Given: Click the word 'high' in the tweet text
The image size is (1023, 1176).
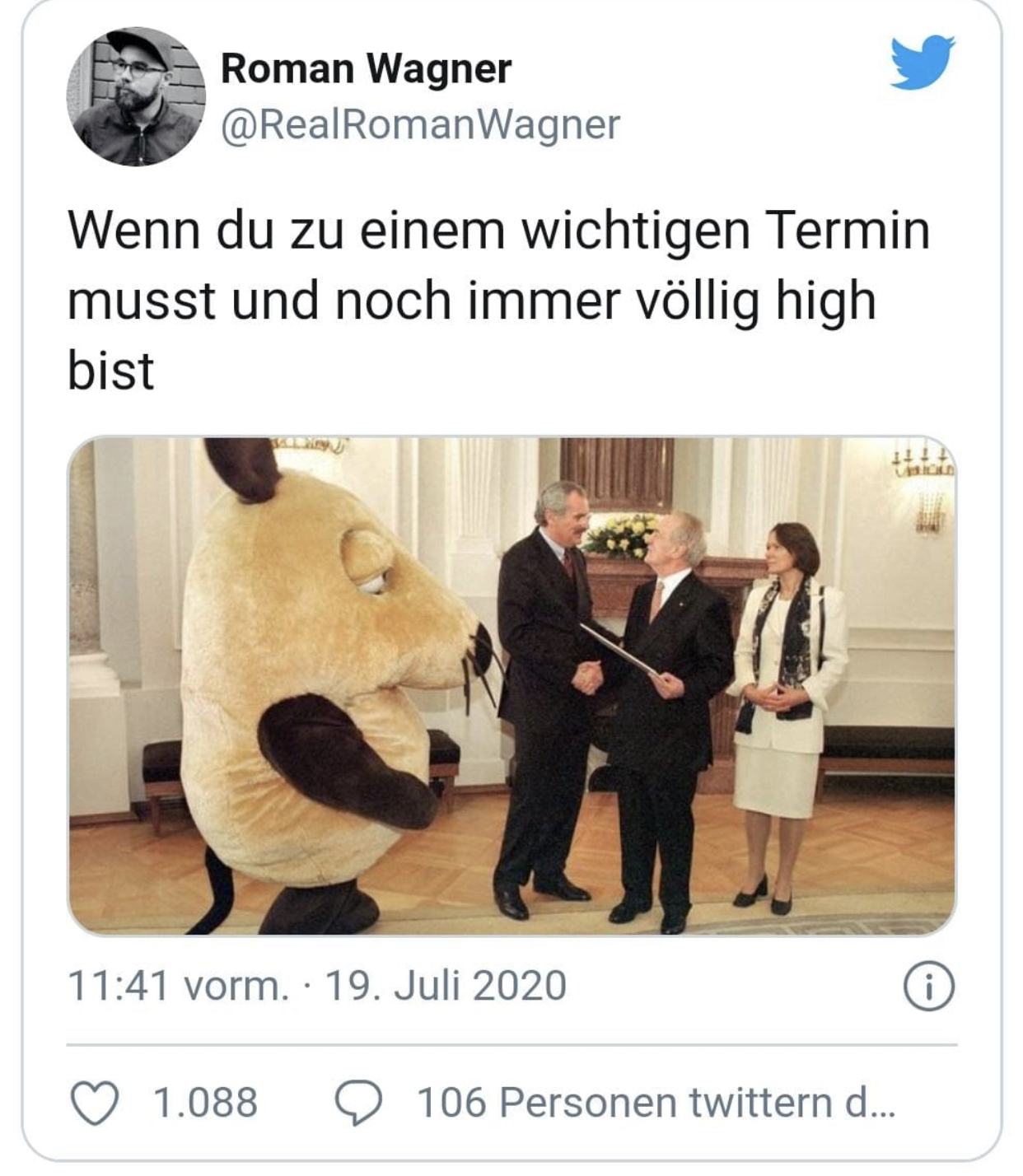Looking at the screenshot, I should tap(824, 302).
